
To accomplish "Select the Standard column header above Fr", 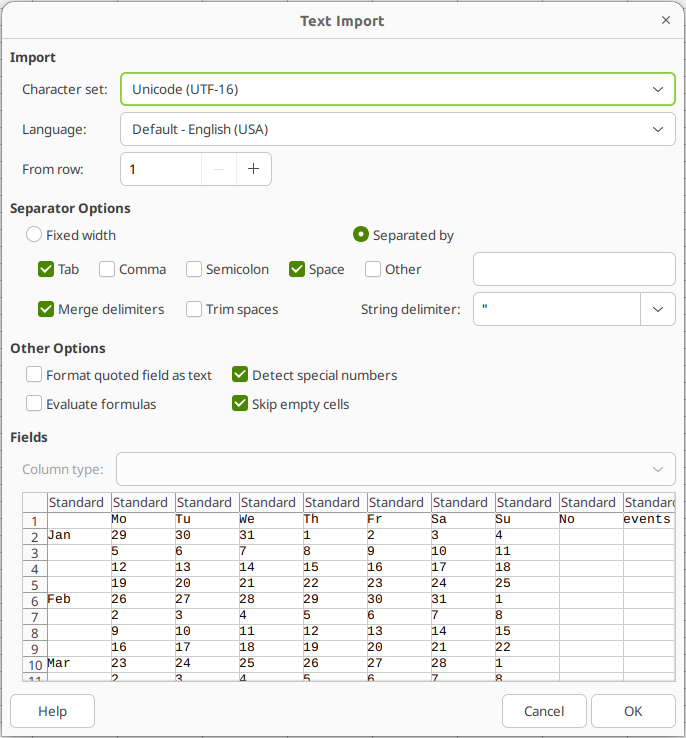I will pos(399,503).
